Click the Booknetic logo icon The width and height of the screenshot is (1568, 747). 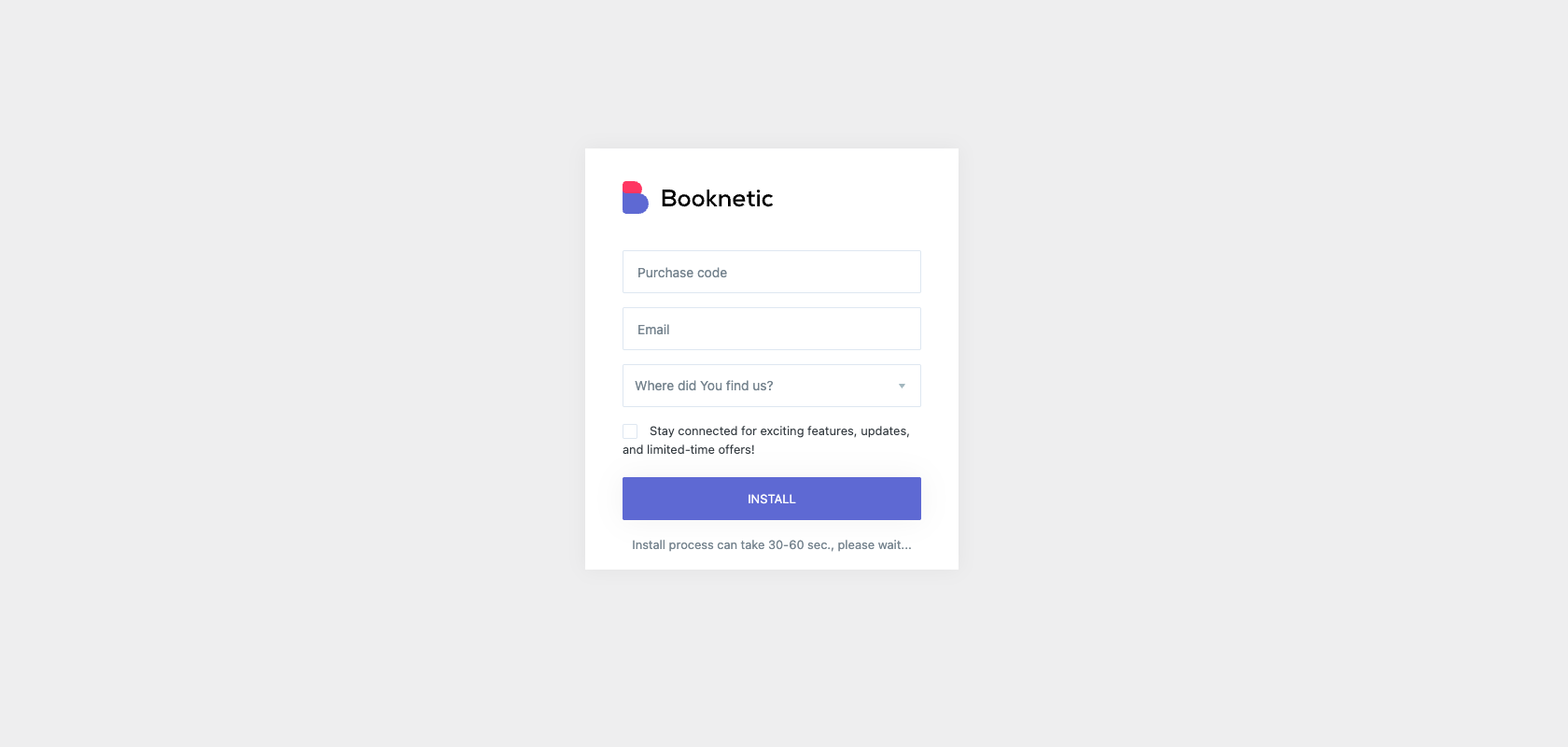click(x=635, y=198)
